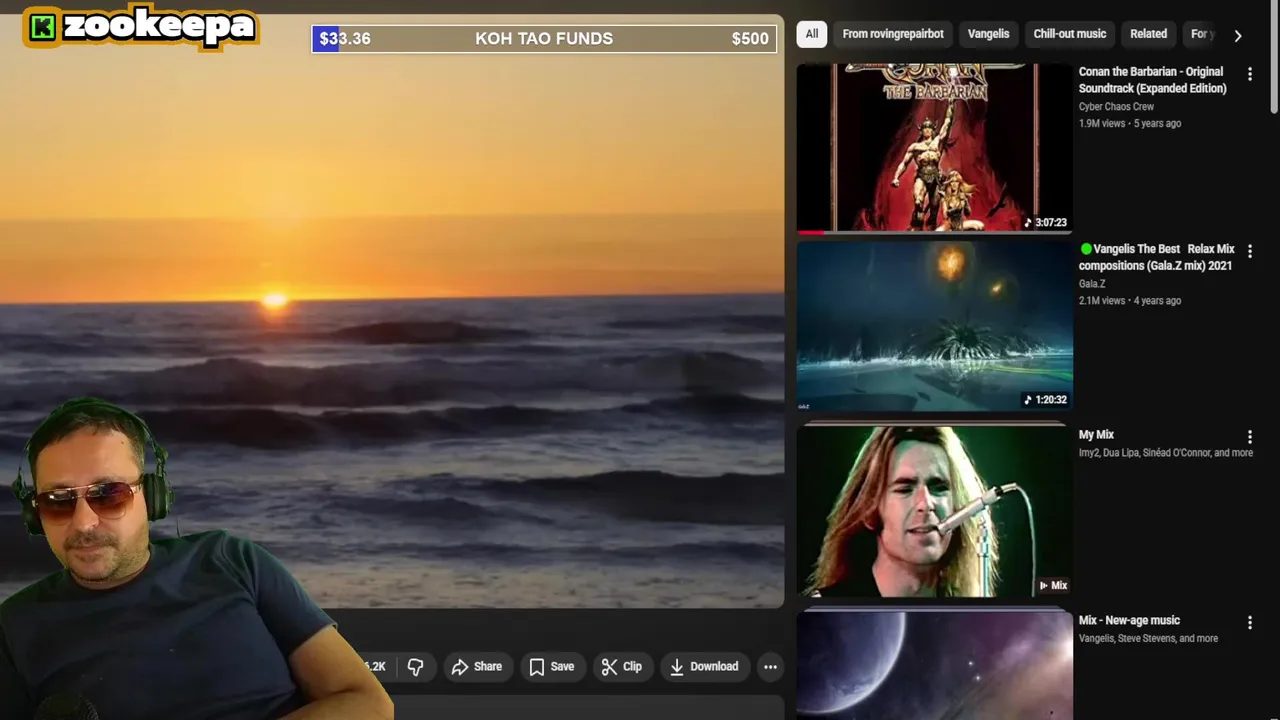Screen dimensions: 1280x720
Task: Open options menu for the Conan soundtrack video
Action: click(x=1249, y=74)
